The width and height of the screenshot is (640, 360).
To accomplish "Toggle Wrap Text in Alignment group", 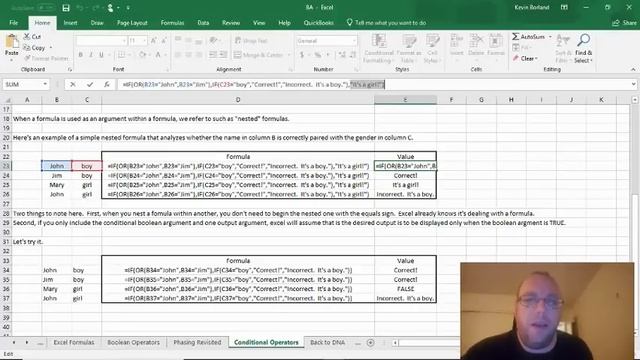I will tap(251, 41).
